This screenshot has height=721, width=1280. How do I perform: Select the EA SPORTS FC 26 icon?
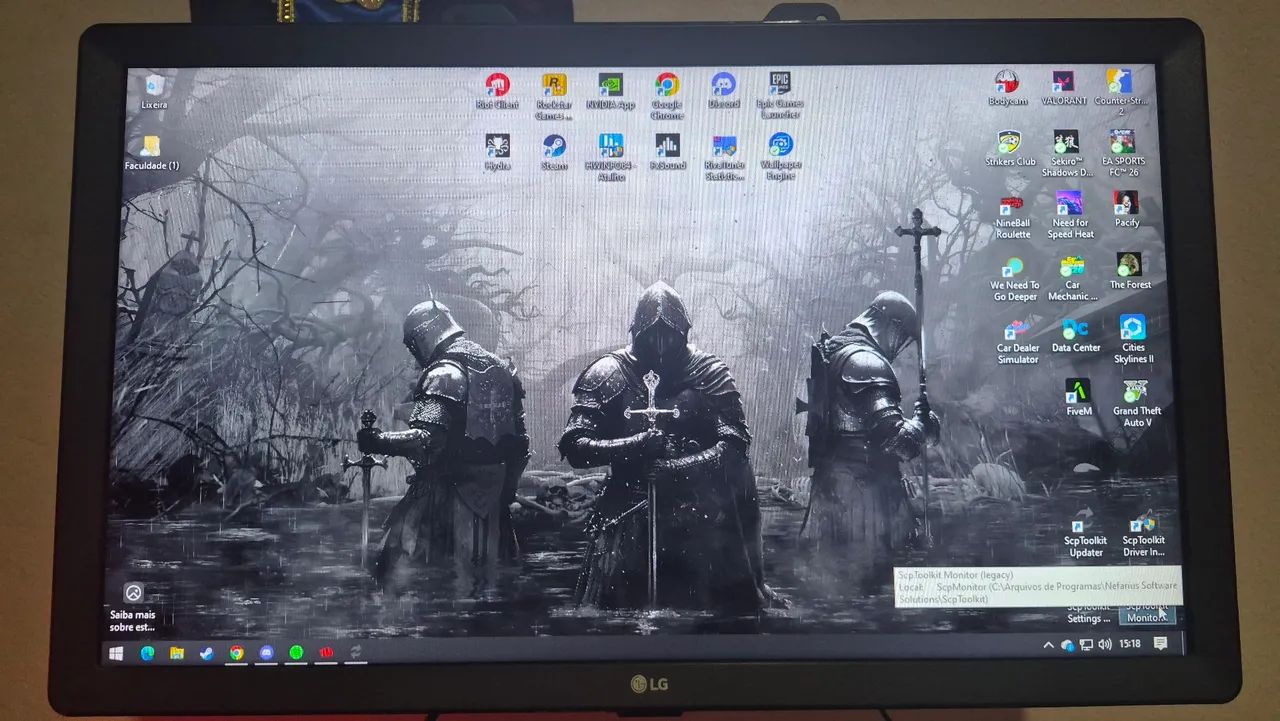tap(1124, 153)
